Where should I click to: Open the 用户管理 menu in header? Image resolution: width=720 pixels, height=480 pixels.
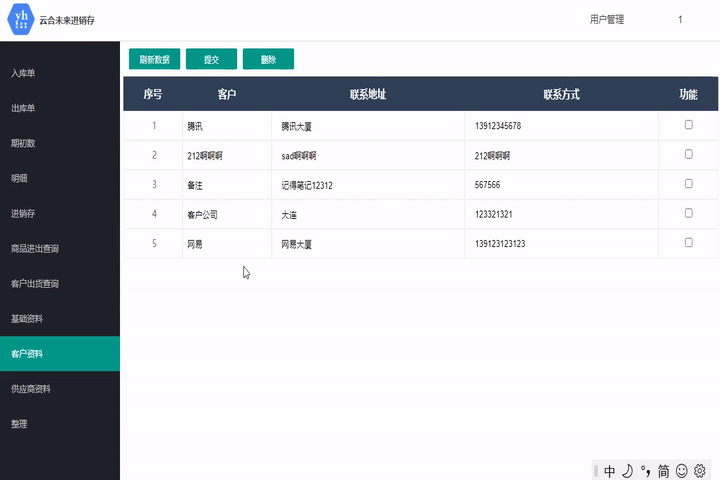tap(607, 20)
